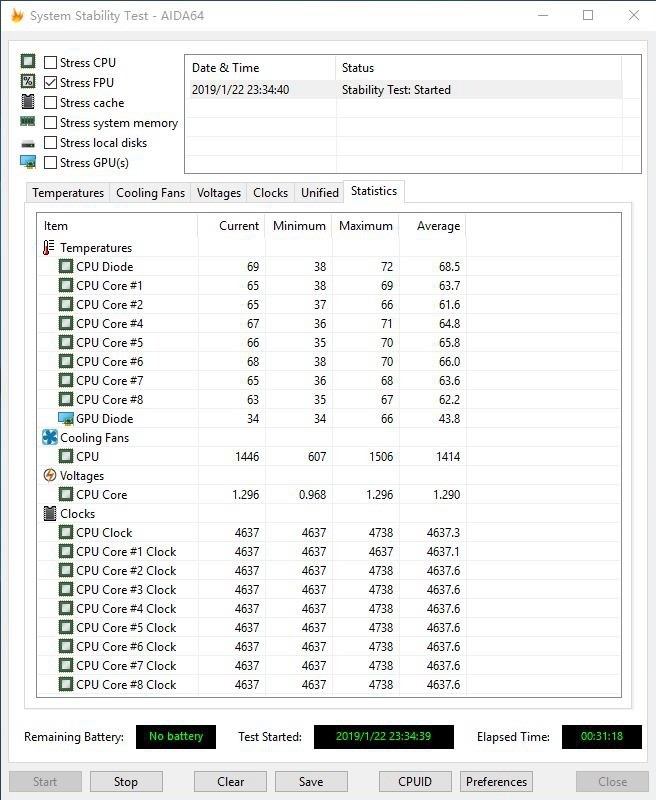The width and height of the screenshot is (656, 800).
Task: Open the Voltages tab
Action: click(x=219, y=193)
